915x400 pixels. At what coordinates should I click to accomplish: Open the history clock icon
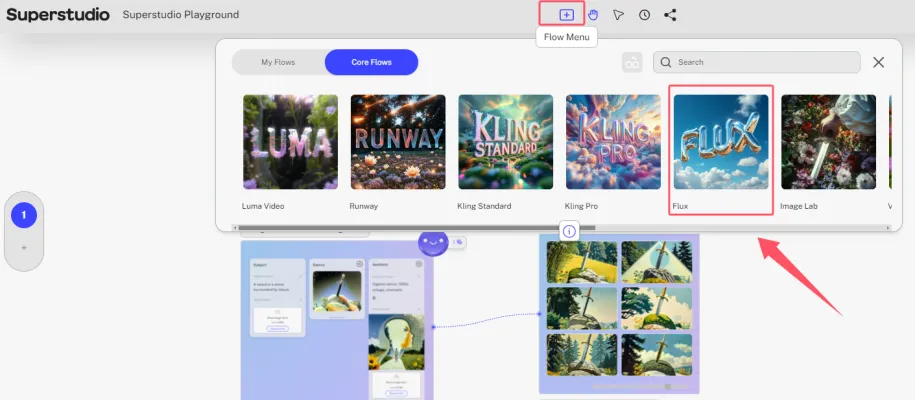[x=645, y=15]
